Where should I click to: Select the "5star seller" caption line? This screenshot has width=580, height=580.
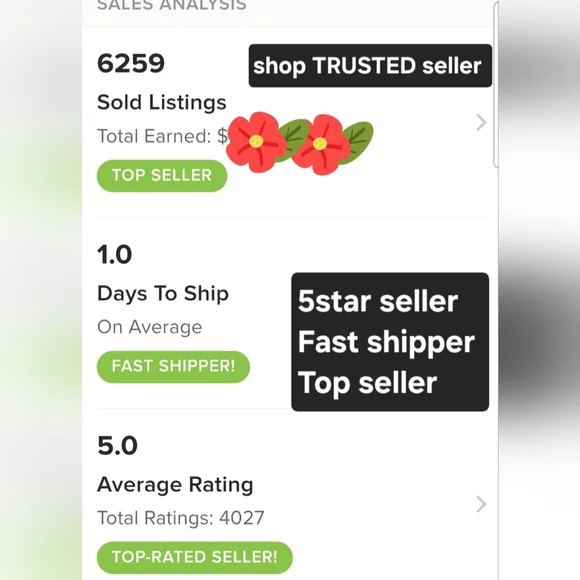pos(378,301)
